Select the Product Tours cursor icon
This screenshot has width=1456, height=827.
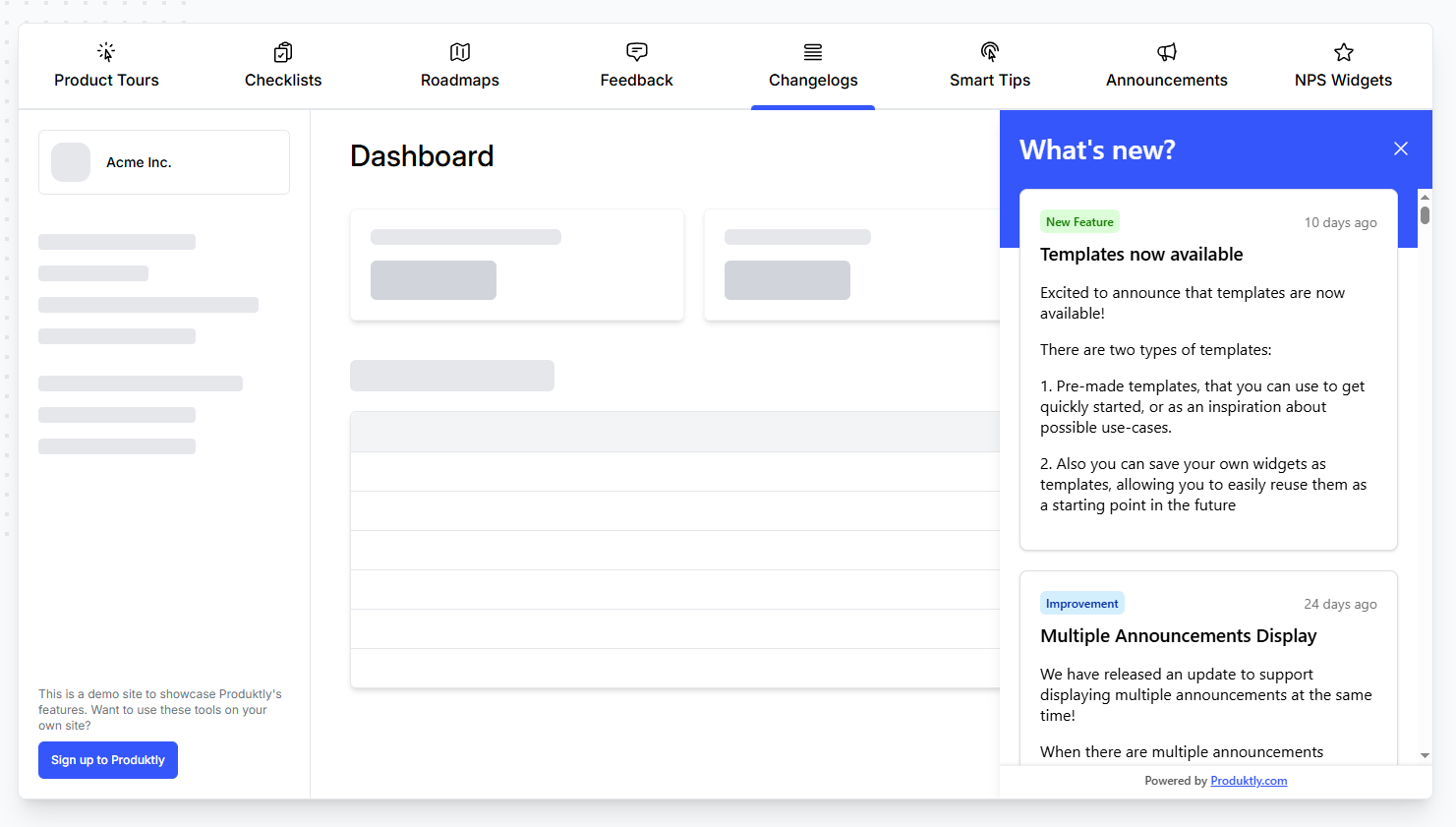105,51
